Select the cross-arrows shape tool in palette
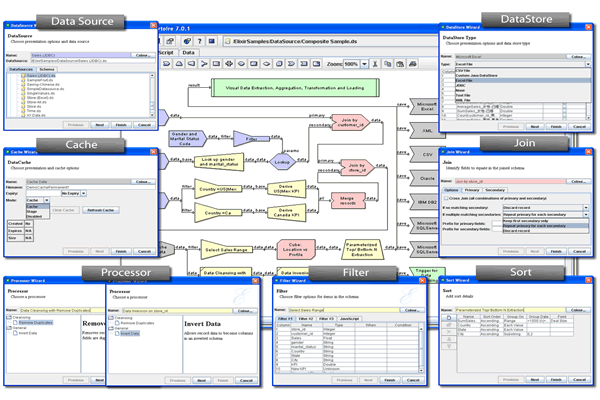600x400 pixels. 229,64
